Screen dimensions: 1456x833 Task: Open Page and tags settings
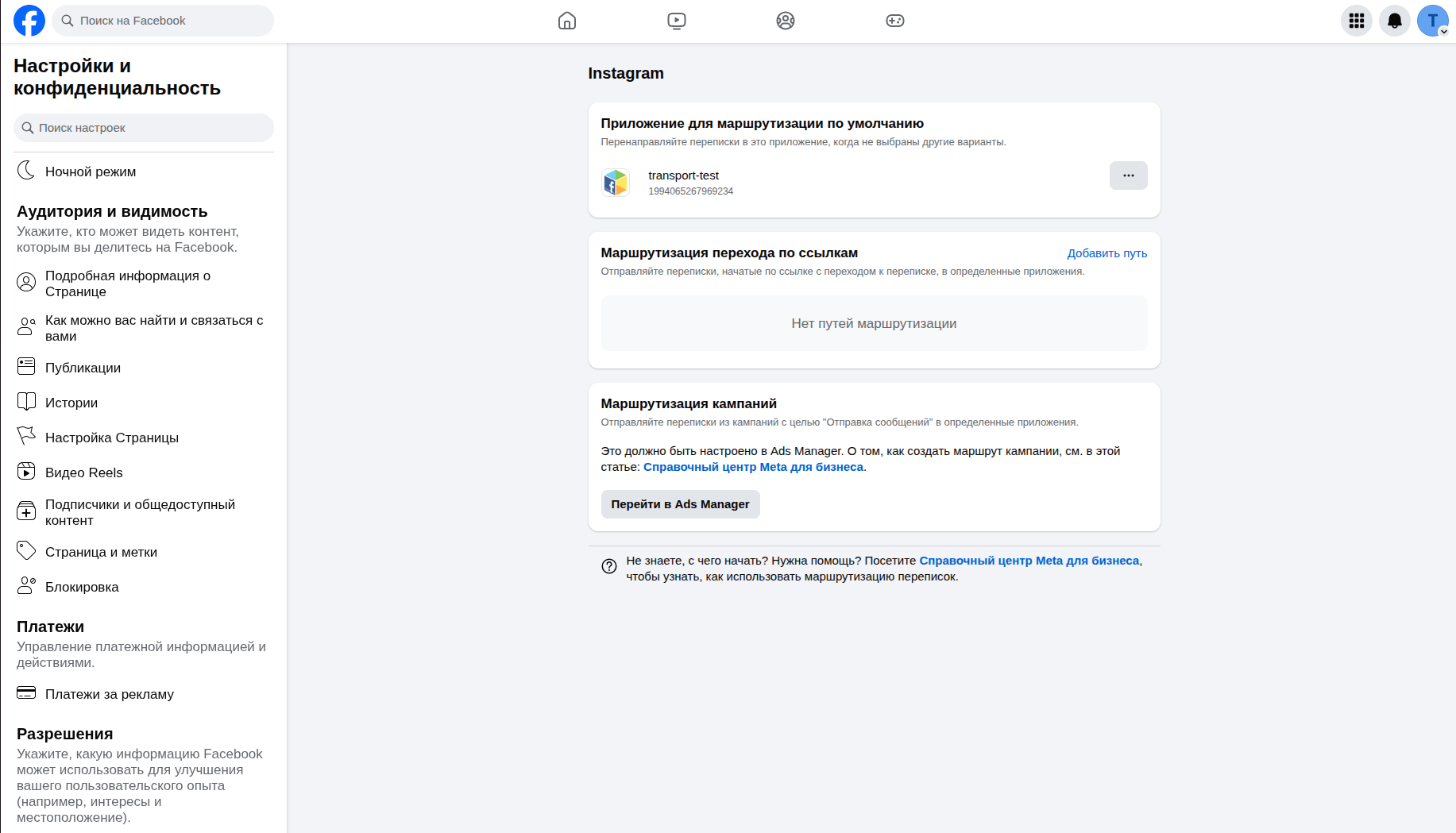144,552
